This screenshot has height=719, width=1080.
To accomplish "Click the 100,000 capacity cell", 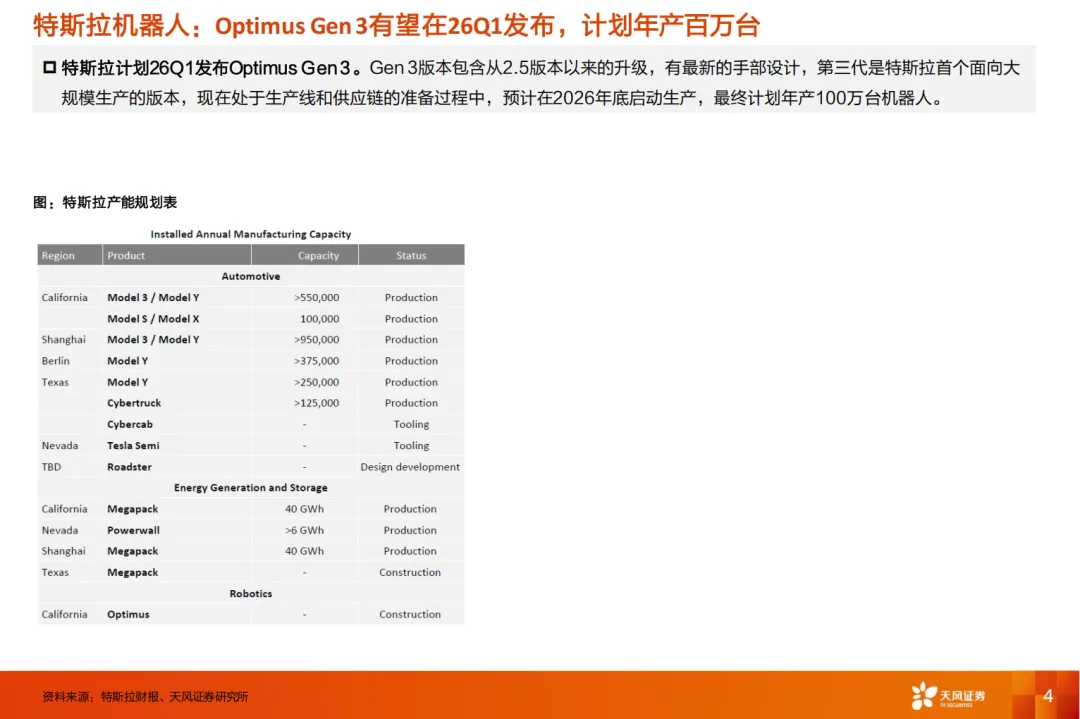I will coord(320,319).
